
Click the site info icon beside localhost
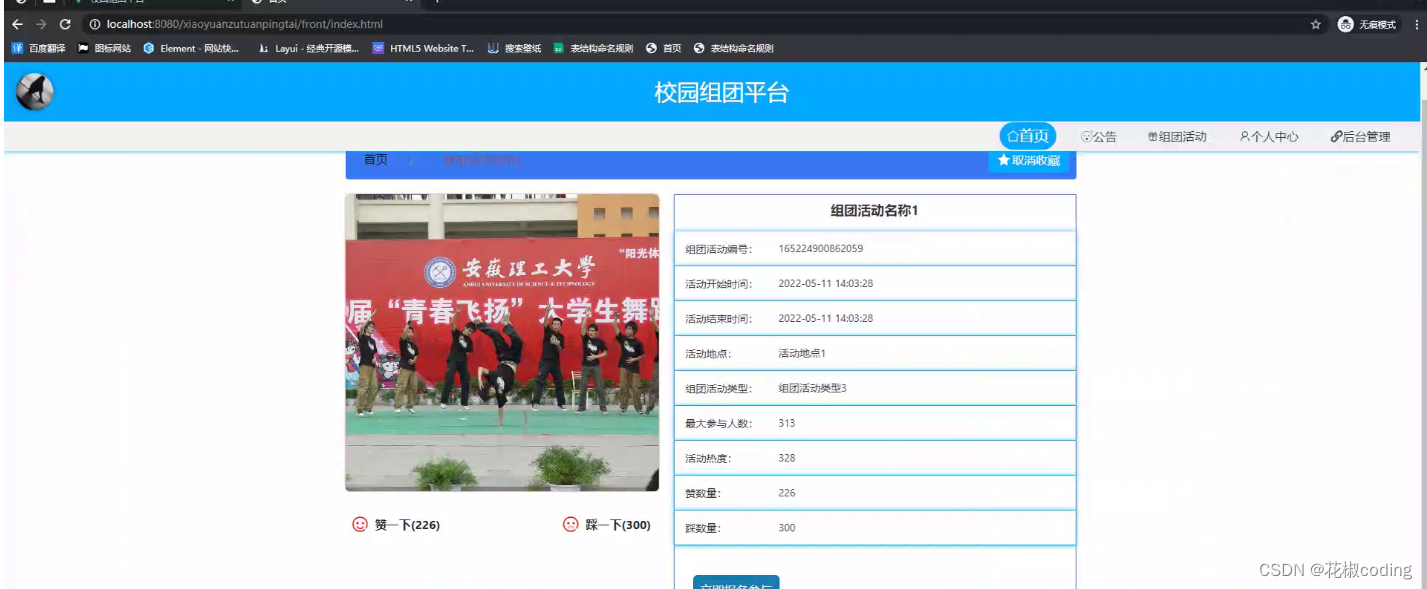(x=95, y=24)
